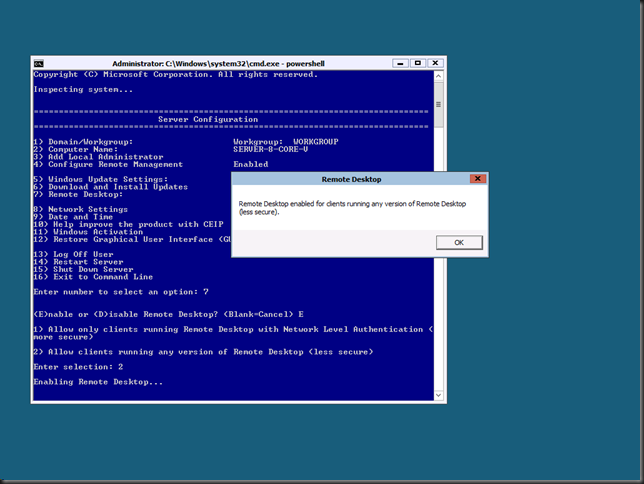Viewport: 644px width, 484px height.
Task: Click the Microsoft Corporation copyright line
Action: [x=175, y=74]
